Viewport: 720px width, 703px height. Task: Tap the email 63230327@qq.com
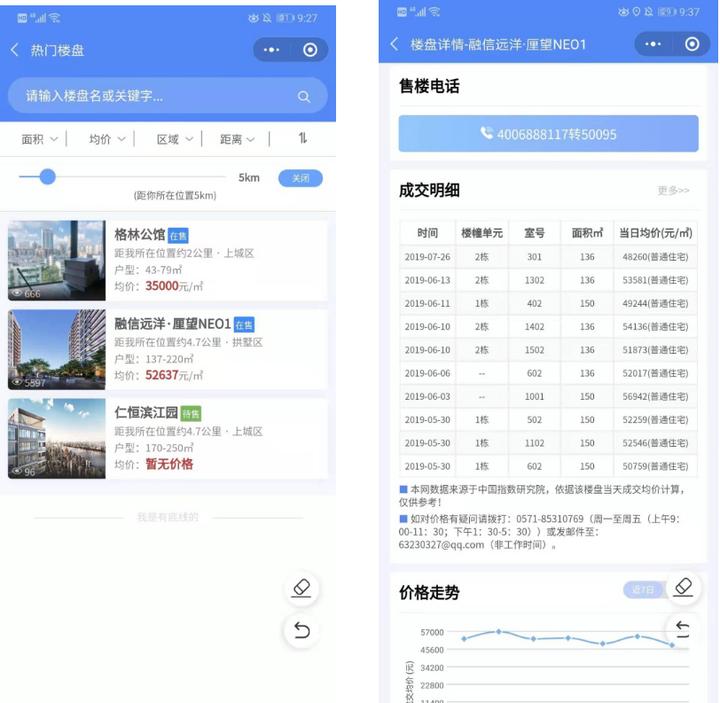(x=441, y=545)
